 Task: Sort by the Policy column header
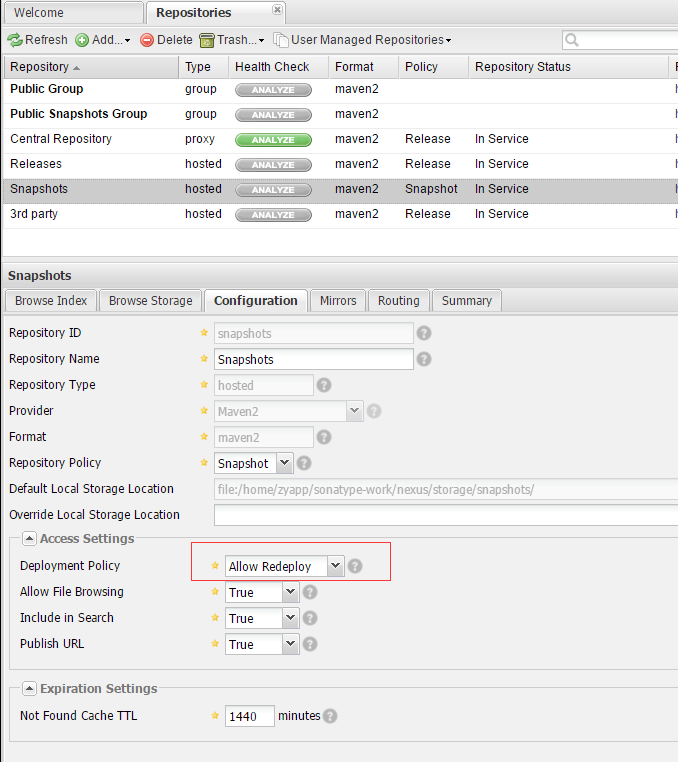pyautogui.click(x=434, y=67)
